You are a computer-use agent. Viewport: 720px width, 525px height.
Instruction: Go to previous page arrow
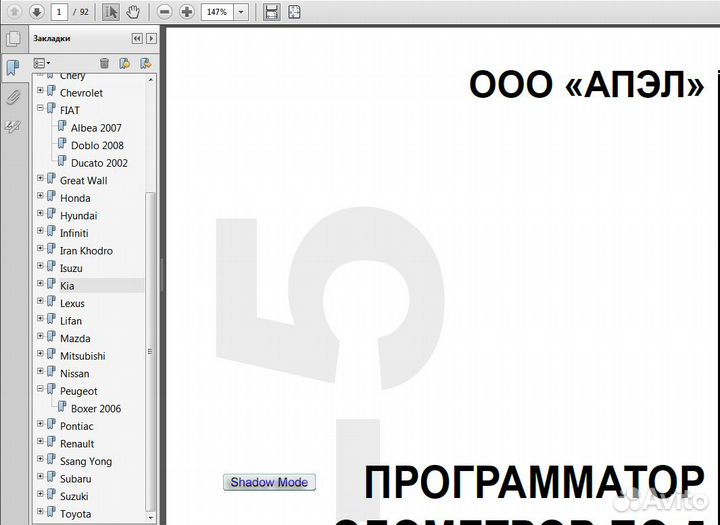(14, 11)
